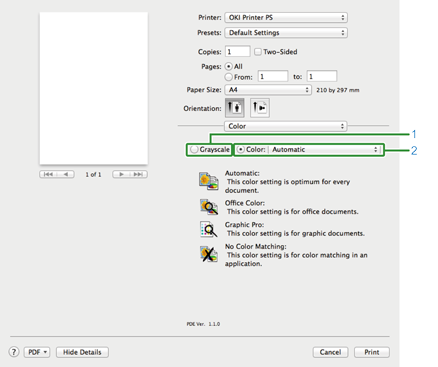Screen dimensions: 438x367
Task: Select the Grayscale radio button
Action: click(194, 150)
